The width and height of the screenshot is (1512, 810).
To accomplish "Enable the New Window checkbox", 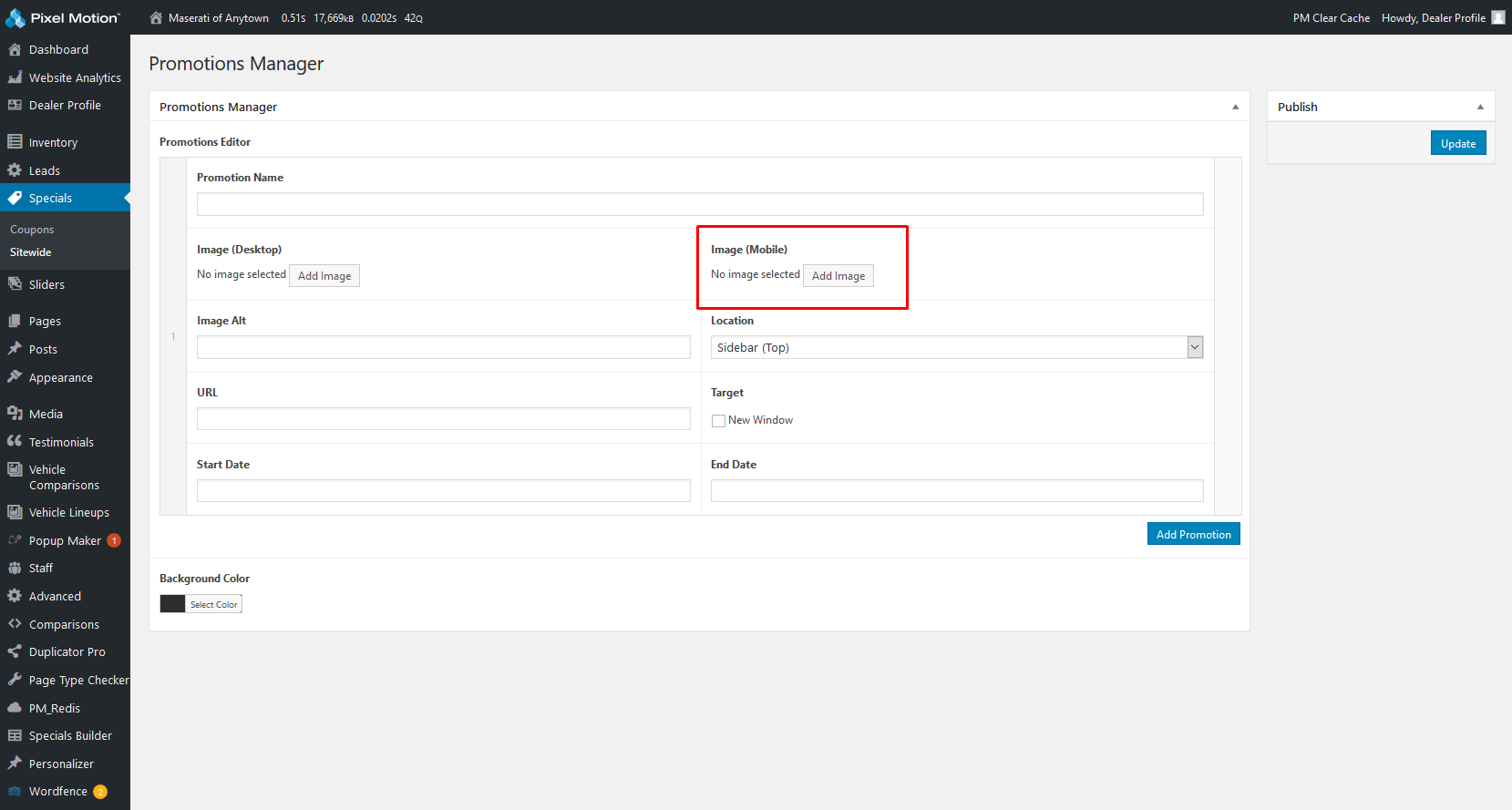I will [718, 421].
